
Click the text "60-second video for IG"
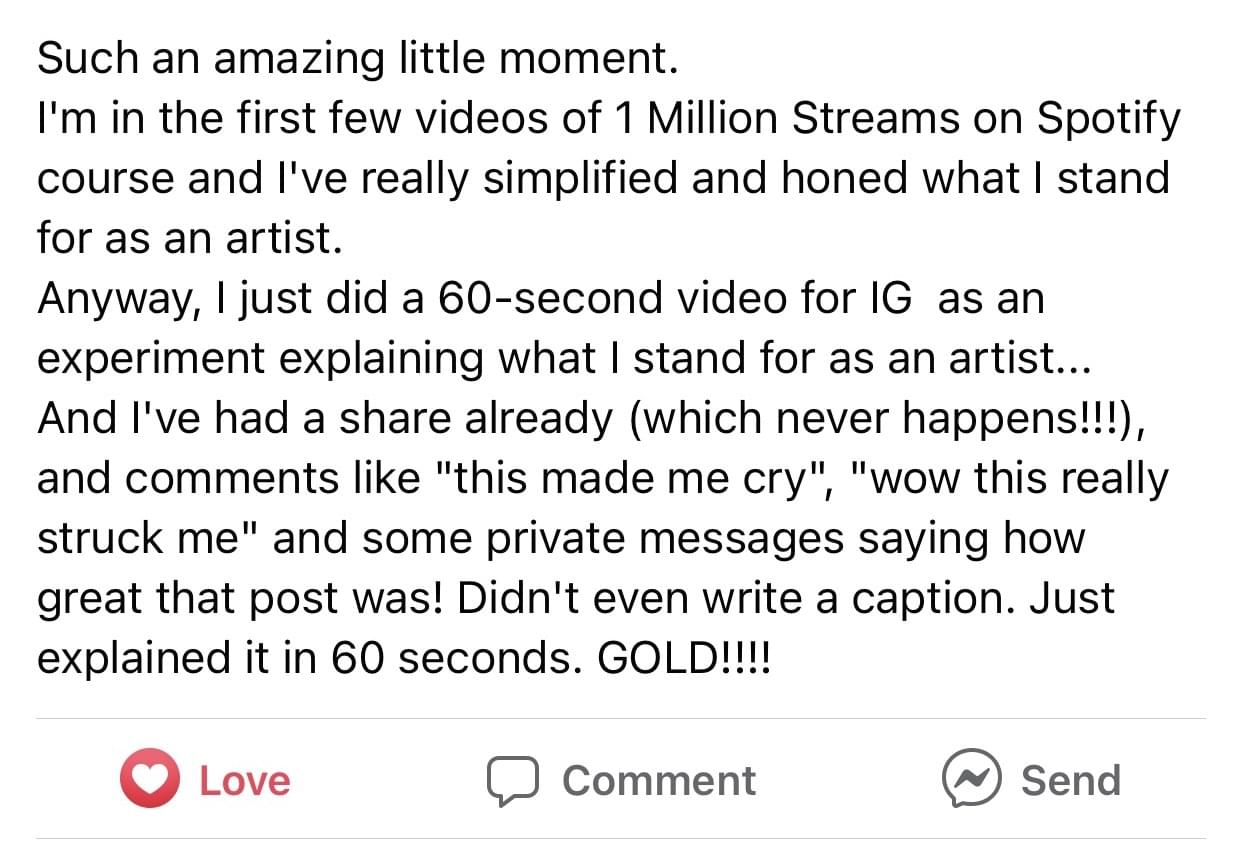tap(675, 298)
